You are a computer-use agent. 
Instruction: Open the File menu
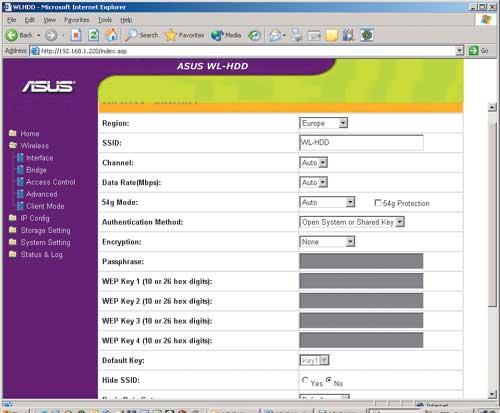[11, 20]
